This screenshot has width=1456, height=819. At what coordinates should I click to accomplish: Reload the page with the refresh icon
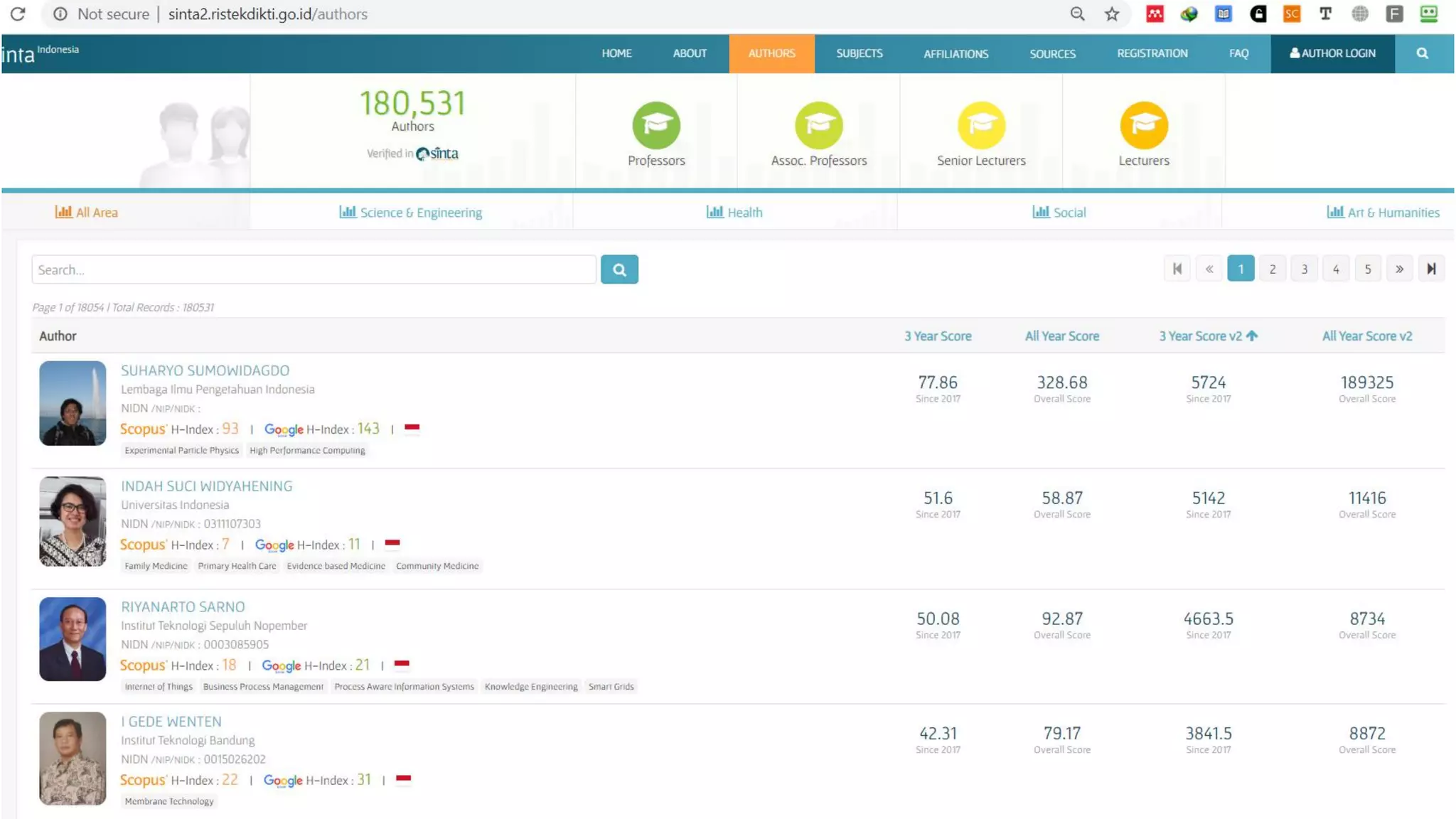pyautogui.click(x=18, y=14)
